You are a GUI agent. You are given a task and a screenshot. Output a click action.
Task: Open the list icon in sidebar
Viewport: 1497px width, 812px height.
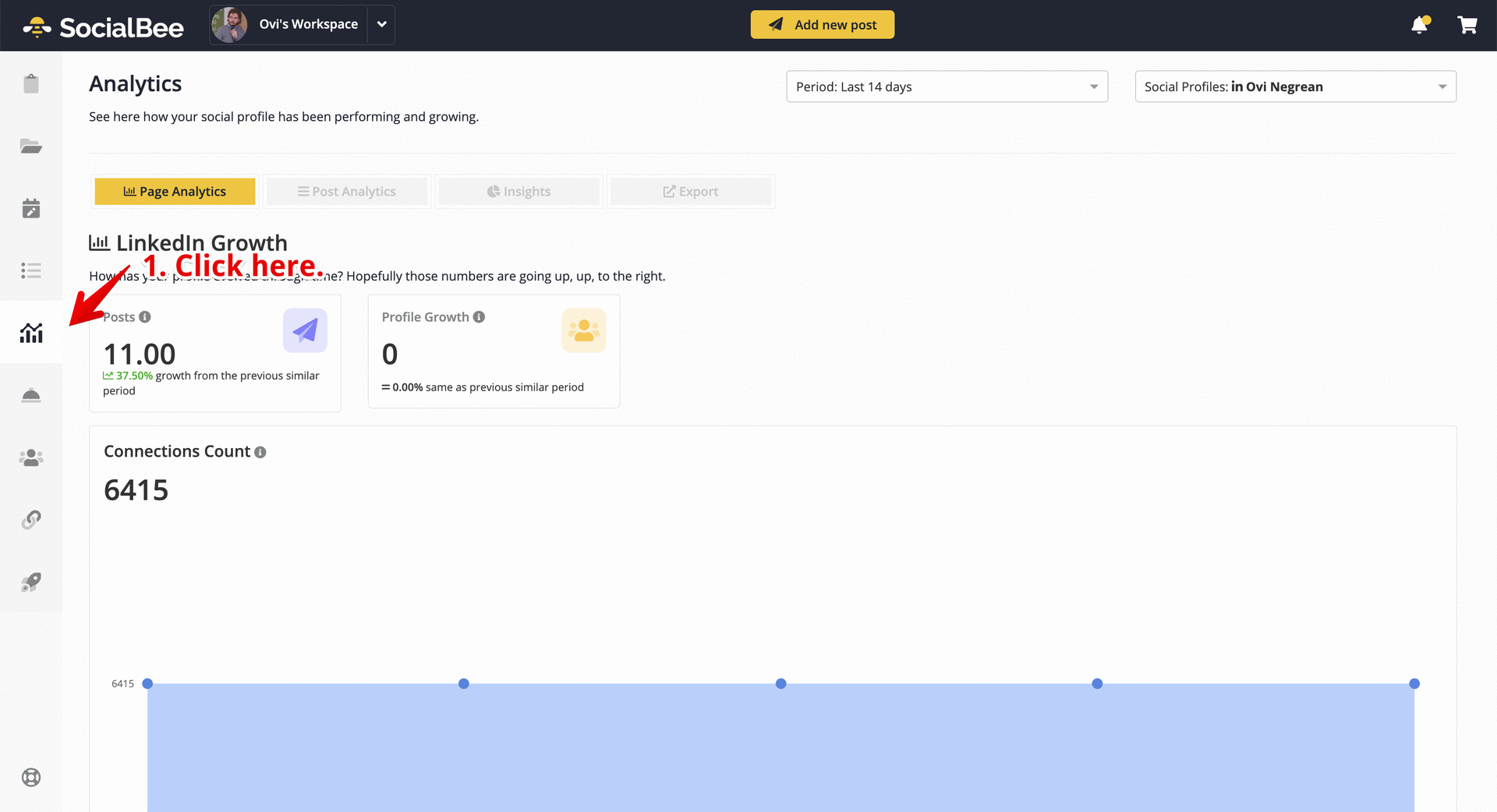[x=31, y=270]
